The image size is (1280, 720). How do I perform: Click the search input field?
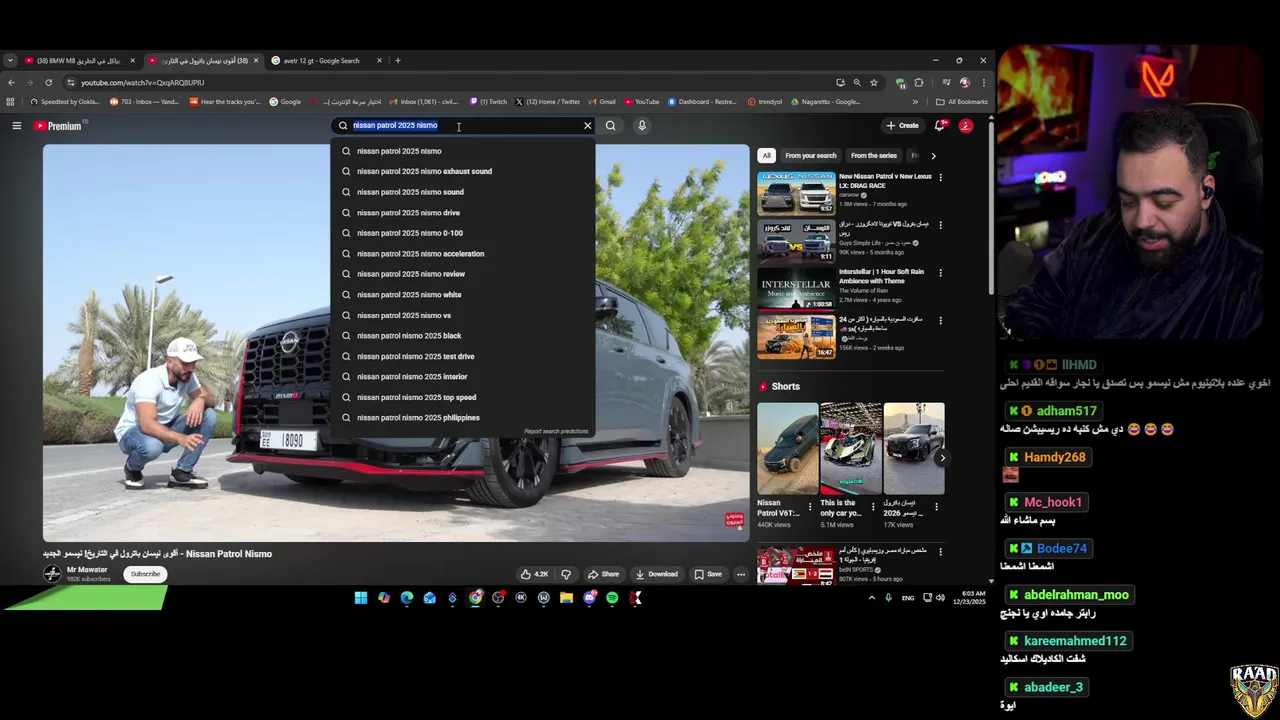pyautogui.click(x=465, y=126)
